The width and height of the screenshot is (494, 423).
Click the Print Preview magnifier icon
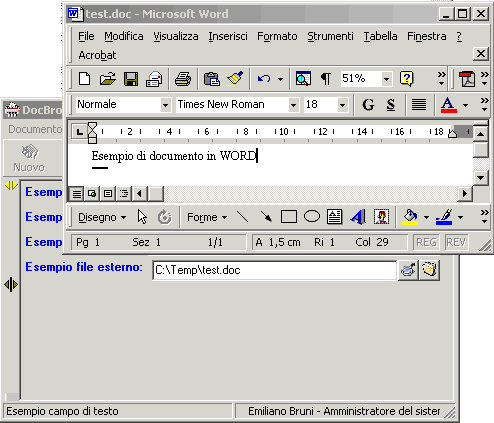tap(303, 79)
